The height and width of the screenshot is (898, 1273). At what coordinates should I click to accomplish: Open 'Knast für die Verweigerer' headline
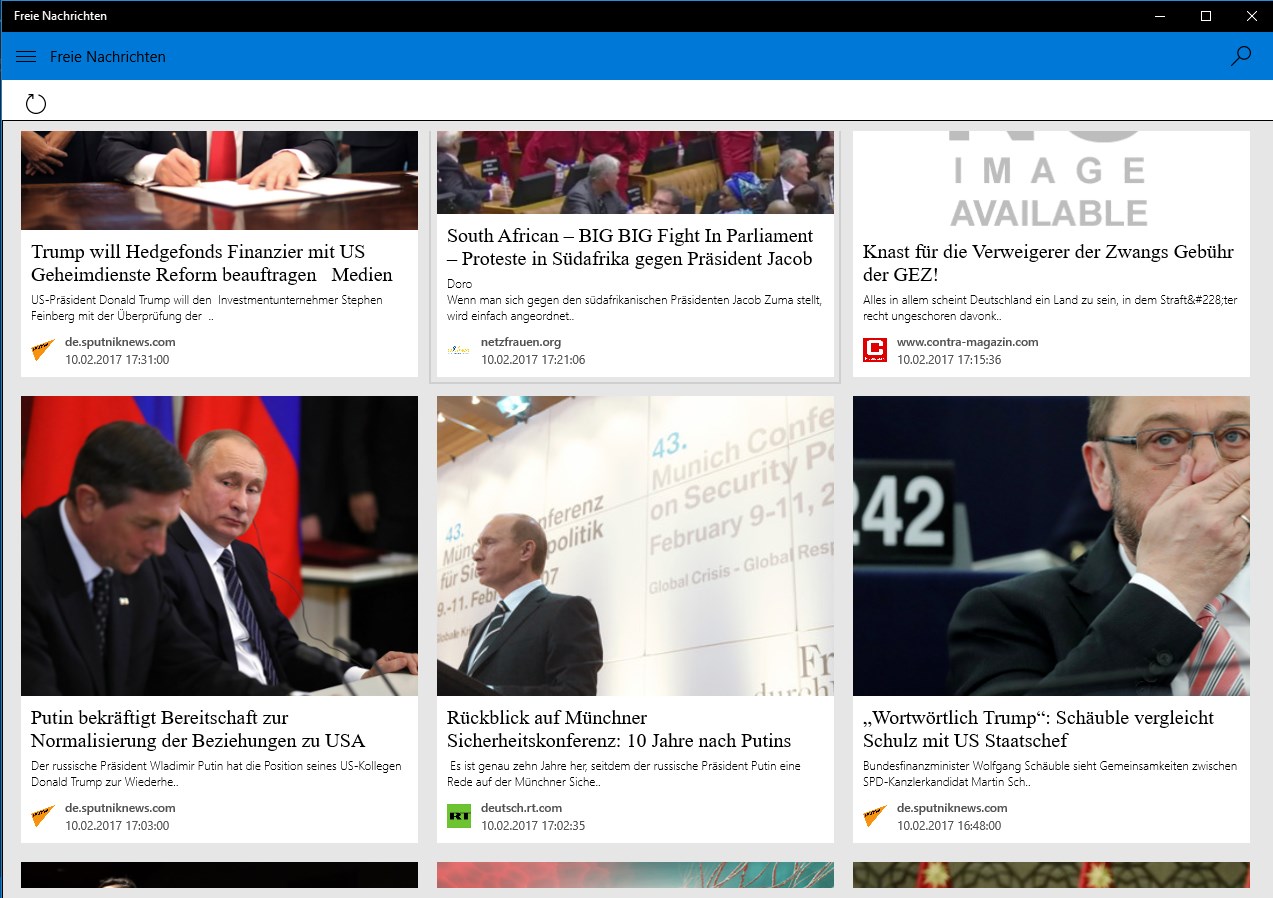click(1048, 263)
